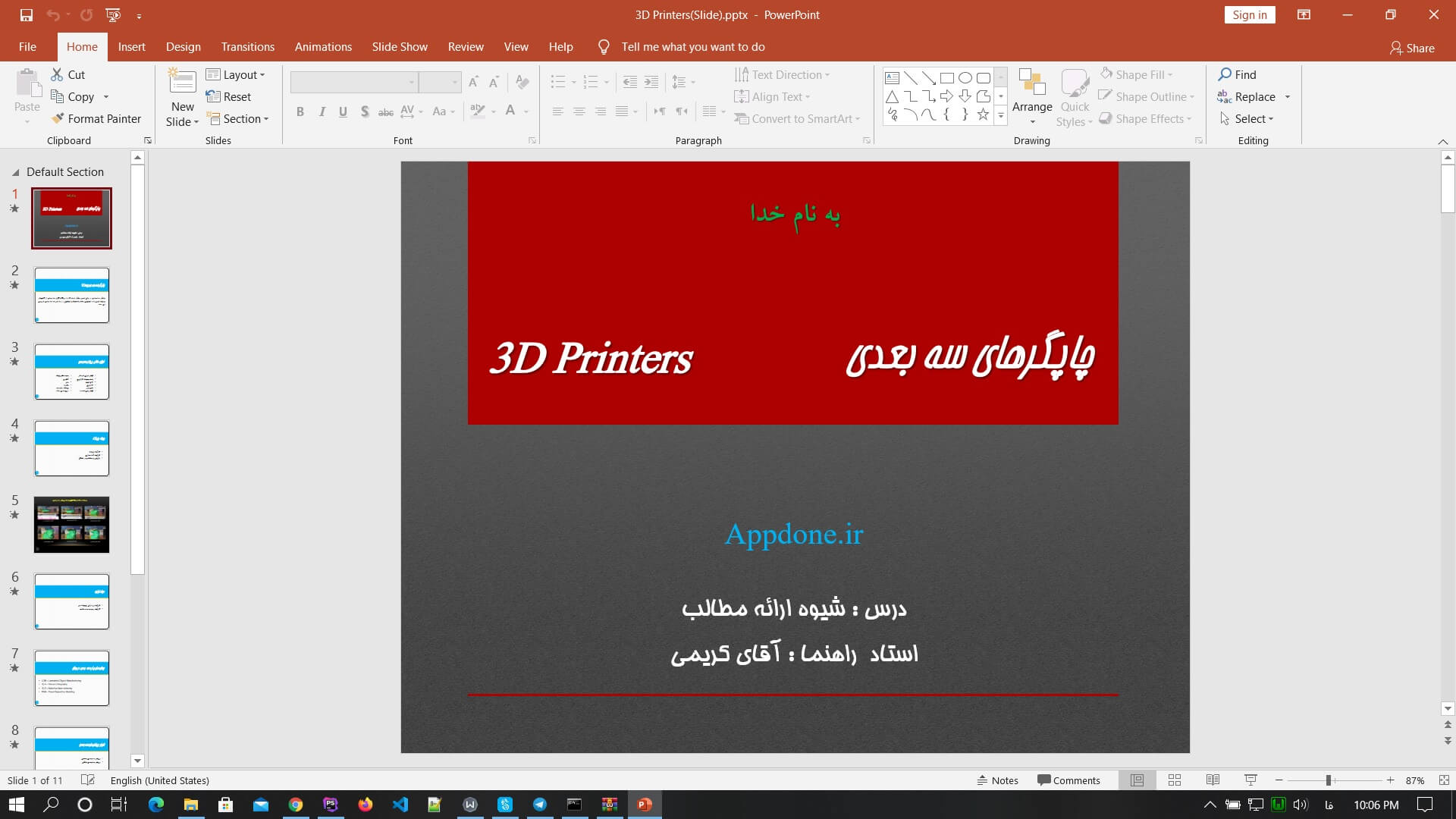
Task: Click the Cut scissors icon
Action: click(x=58, y=74)
